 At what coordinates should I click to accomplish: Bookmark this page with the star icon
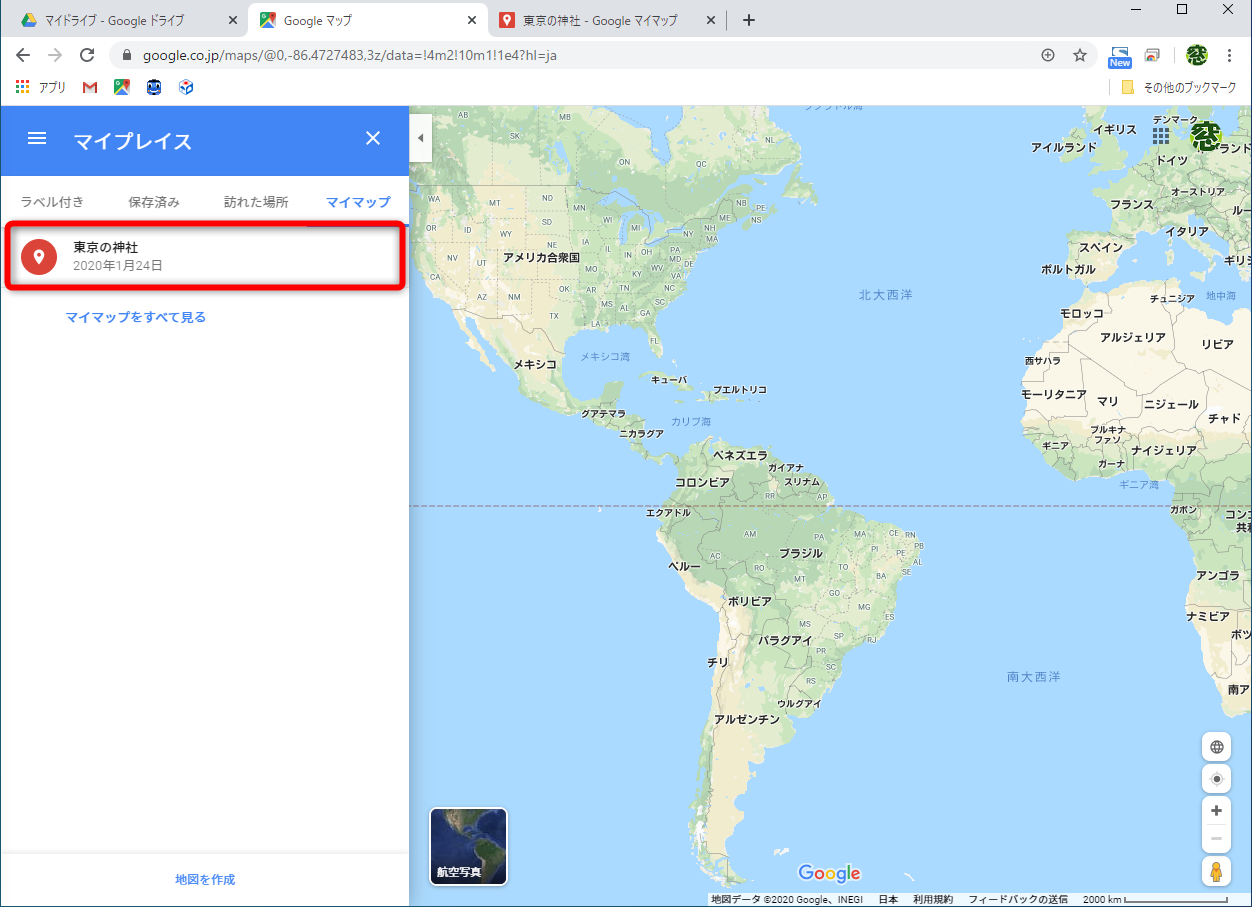tap(1080, 55)
